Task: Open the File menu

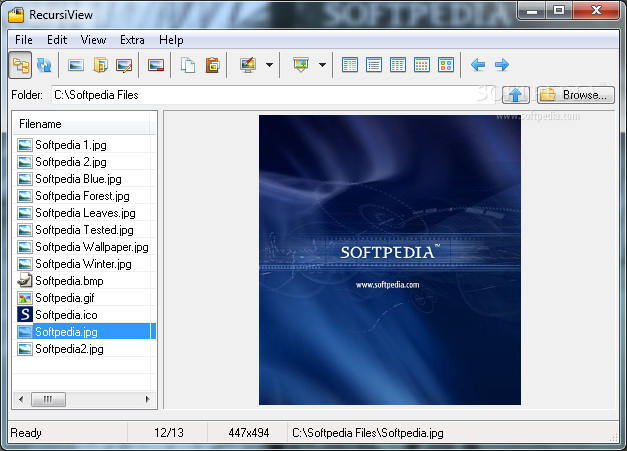Action: tap(24, 40)
